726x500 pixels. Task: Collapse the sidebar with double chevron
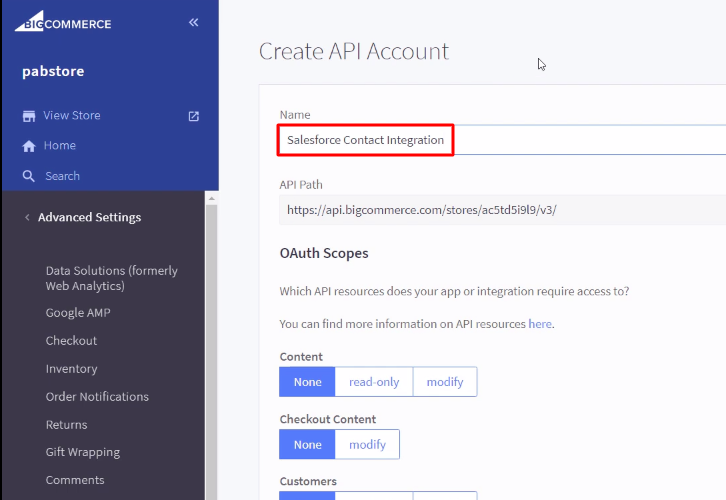point(194,22)
